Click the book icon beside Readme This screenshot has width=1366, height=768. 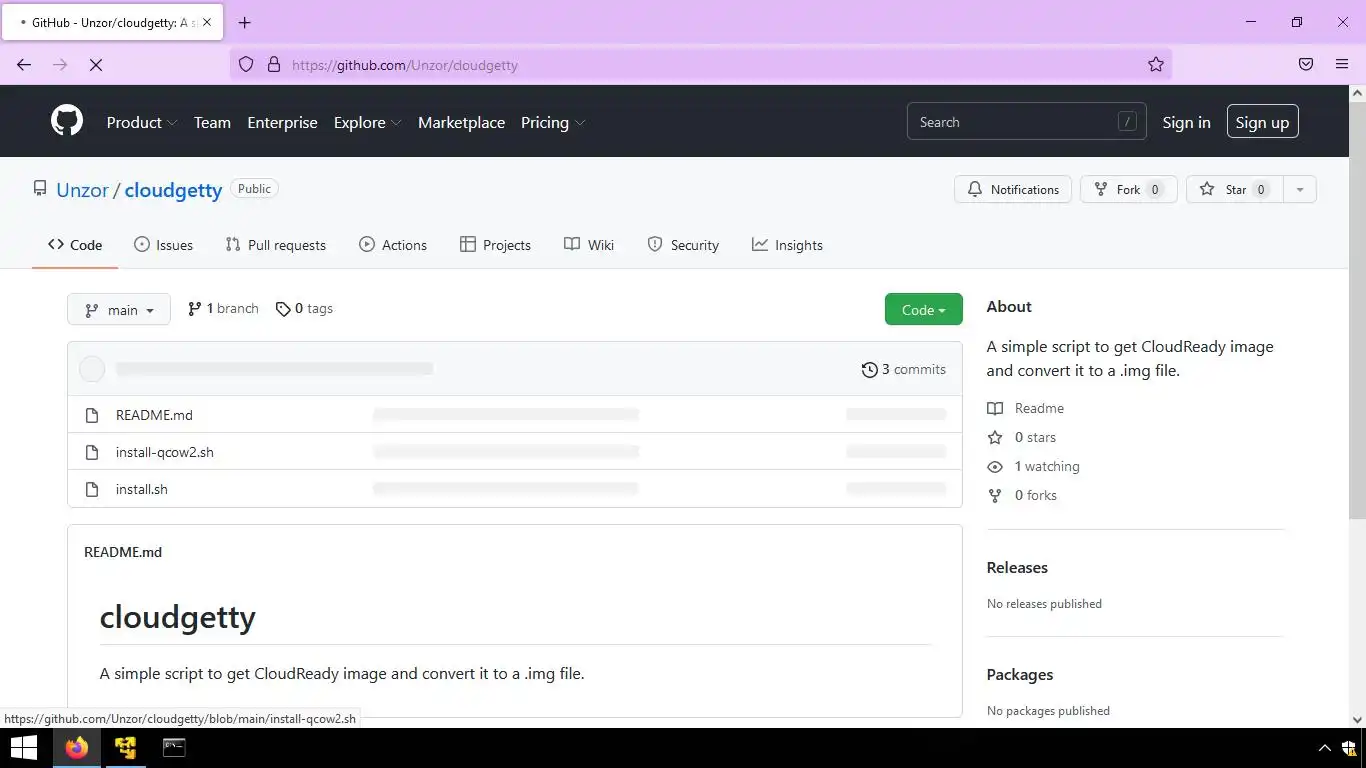click(995, 409)
